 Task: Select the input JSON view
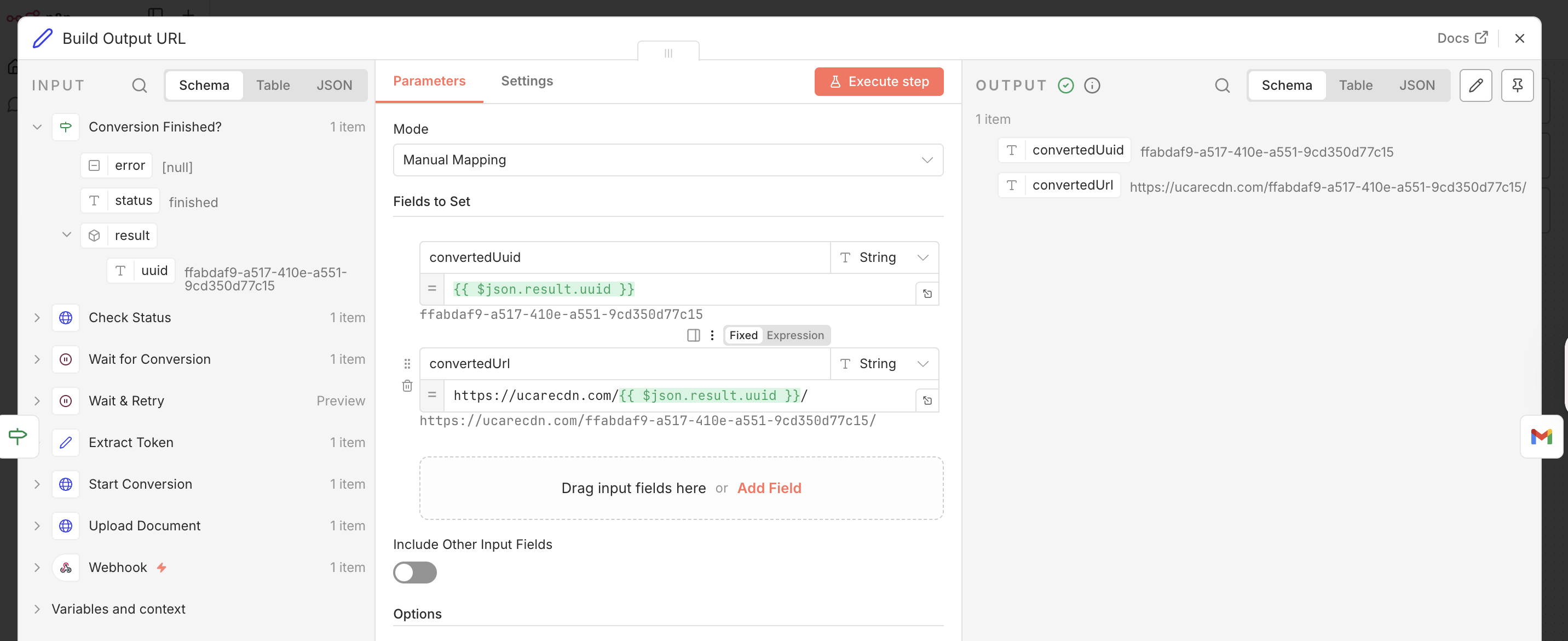(334, 85)
